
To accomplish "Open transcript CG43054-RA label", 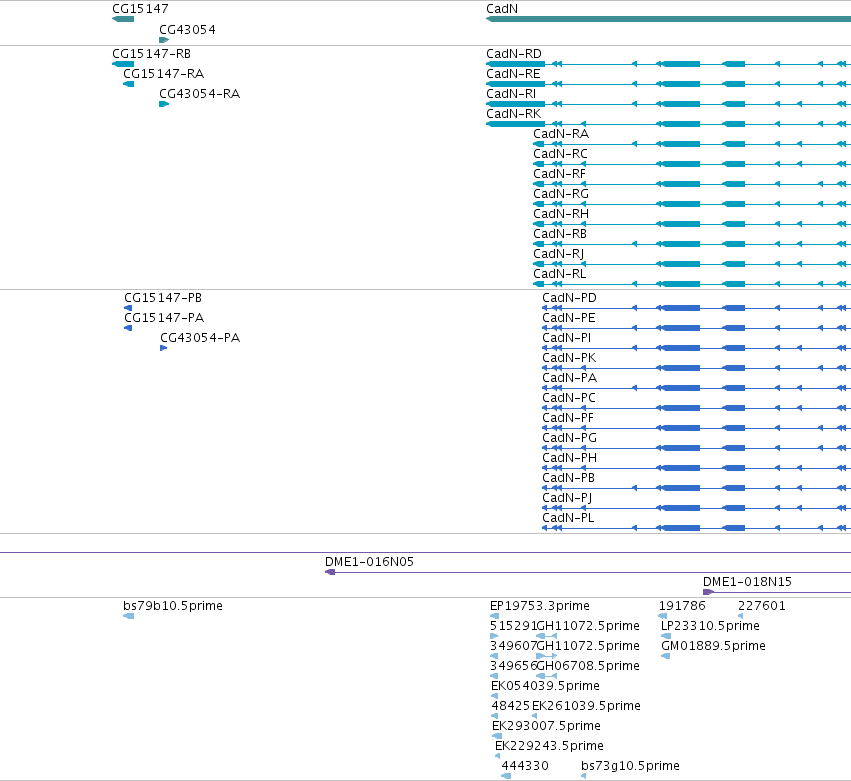I will tap(199, 94).
